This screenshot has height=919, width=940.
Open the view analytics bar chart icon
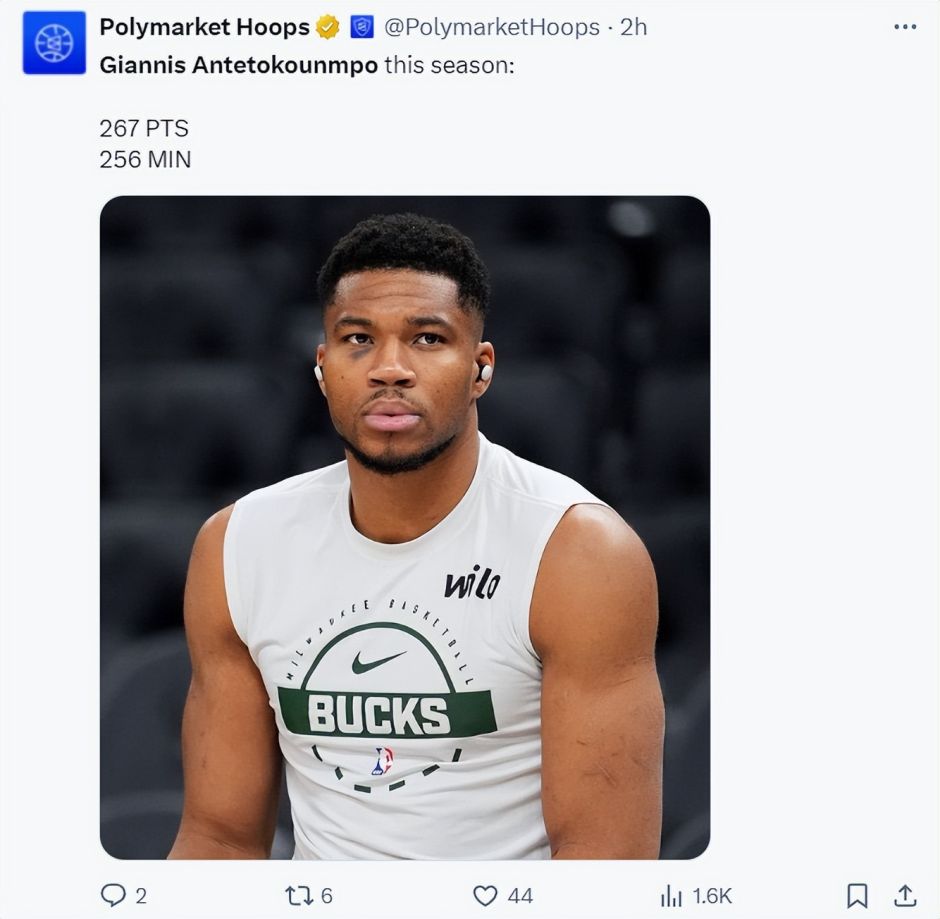pyautogui.click(x=671, y=895)
